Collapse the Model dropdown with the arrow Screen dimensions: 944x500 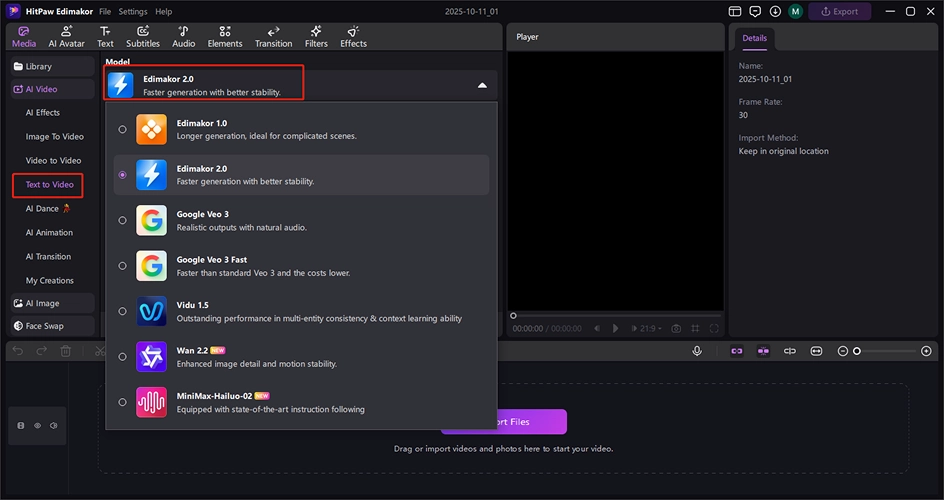coord(482,85)
